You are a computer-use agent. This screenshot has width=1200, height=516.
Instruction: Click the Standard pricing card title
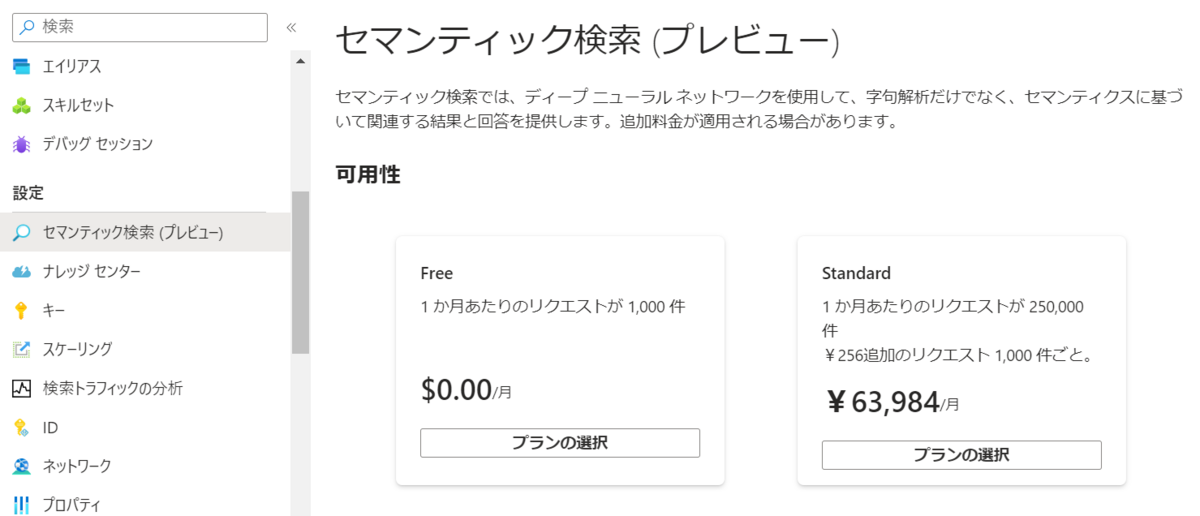[856, 273]
